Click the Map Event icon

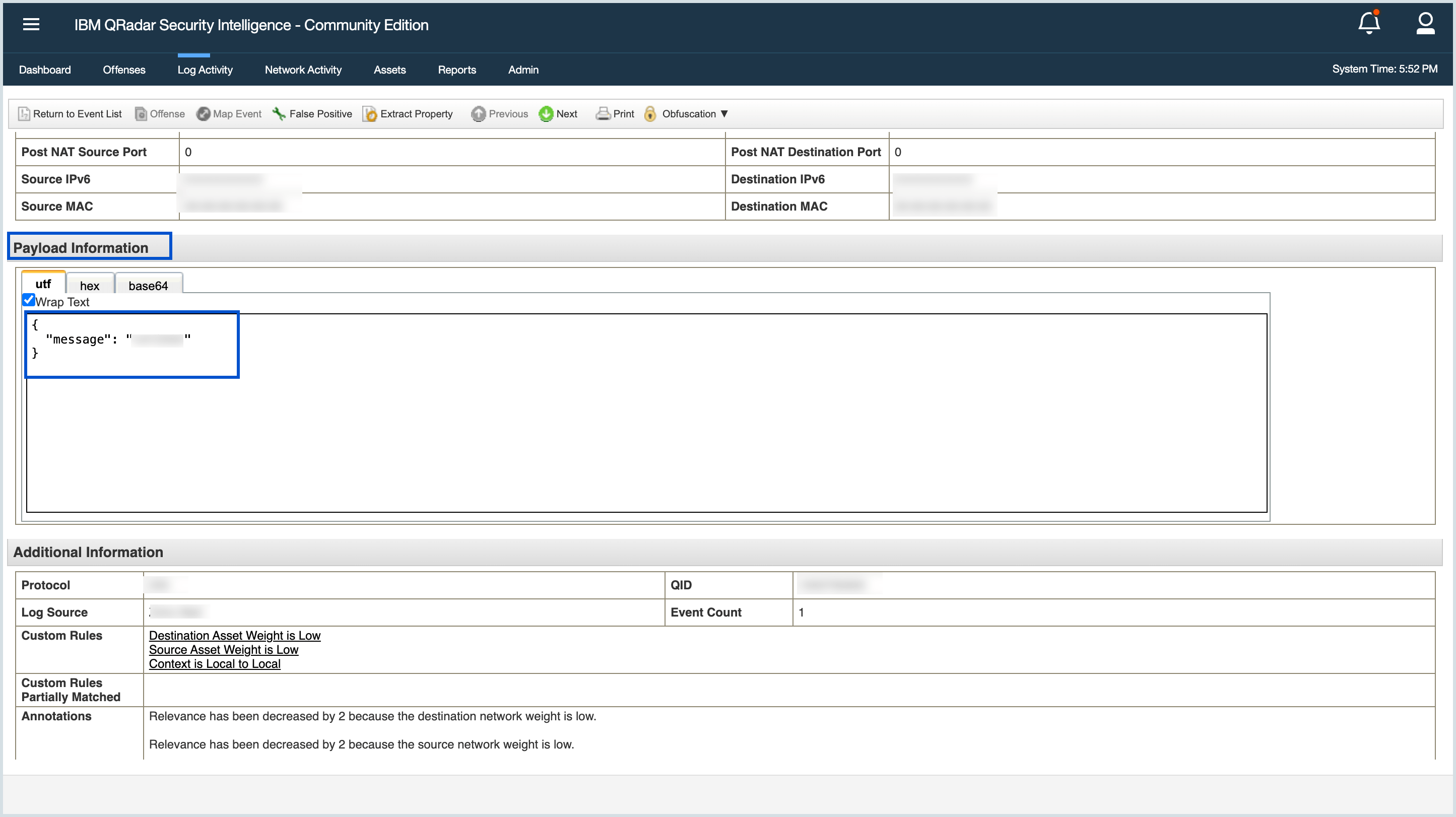point(203,113)
